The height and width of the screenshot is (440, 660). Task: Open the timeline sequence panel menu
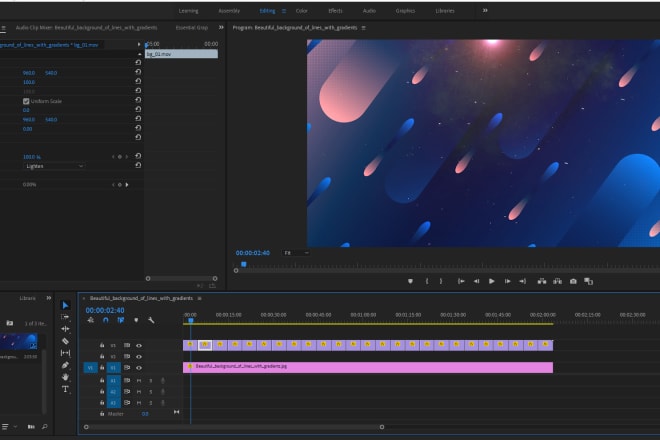[200, 298]
